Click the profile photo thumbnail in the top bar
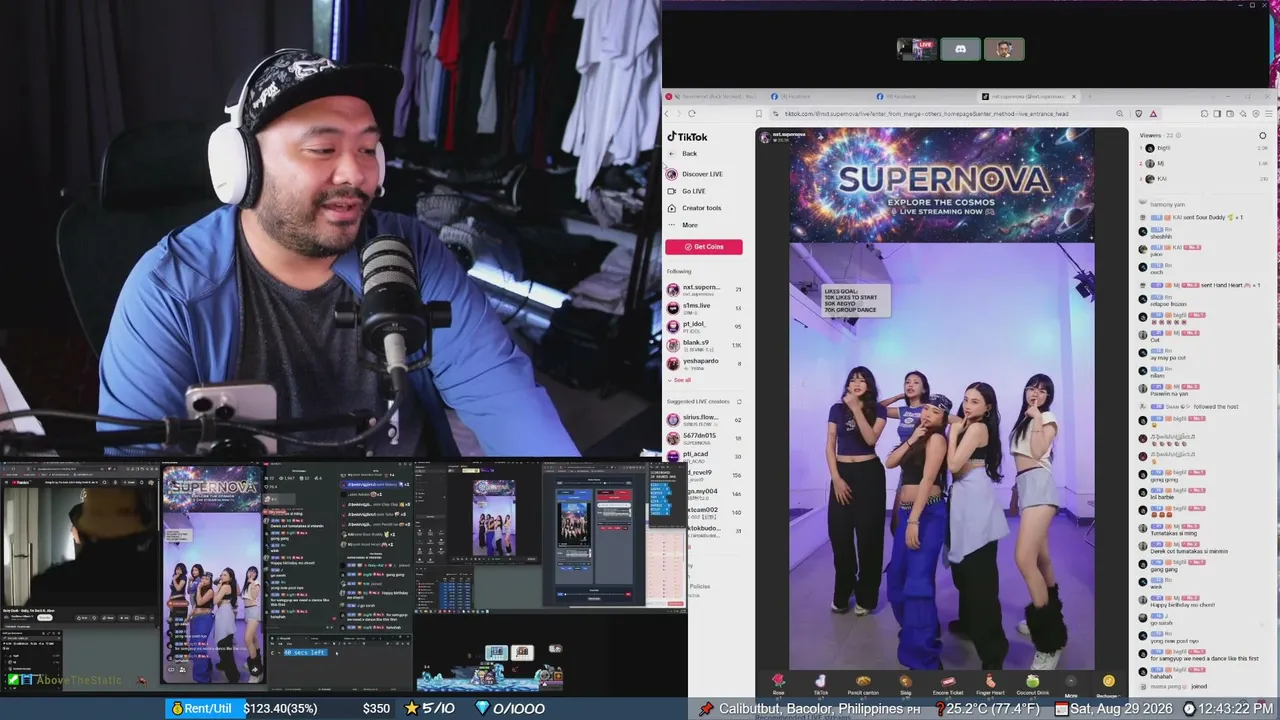This screenshot has width=1280, height=720. 1004,49
